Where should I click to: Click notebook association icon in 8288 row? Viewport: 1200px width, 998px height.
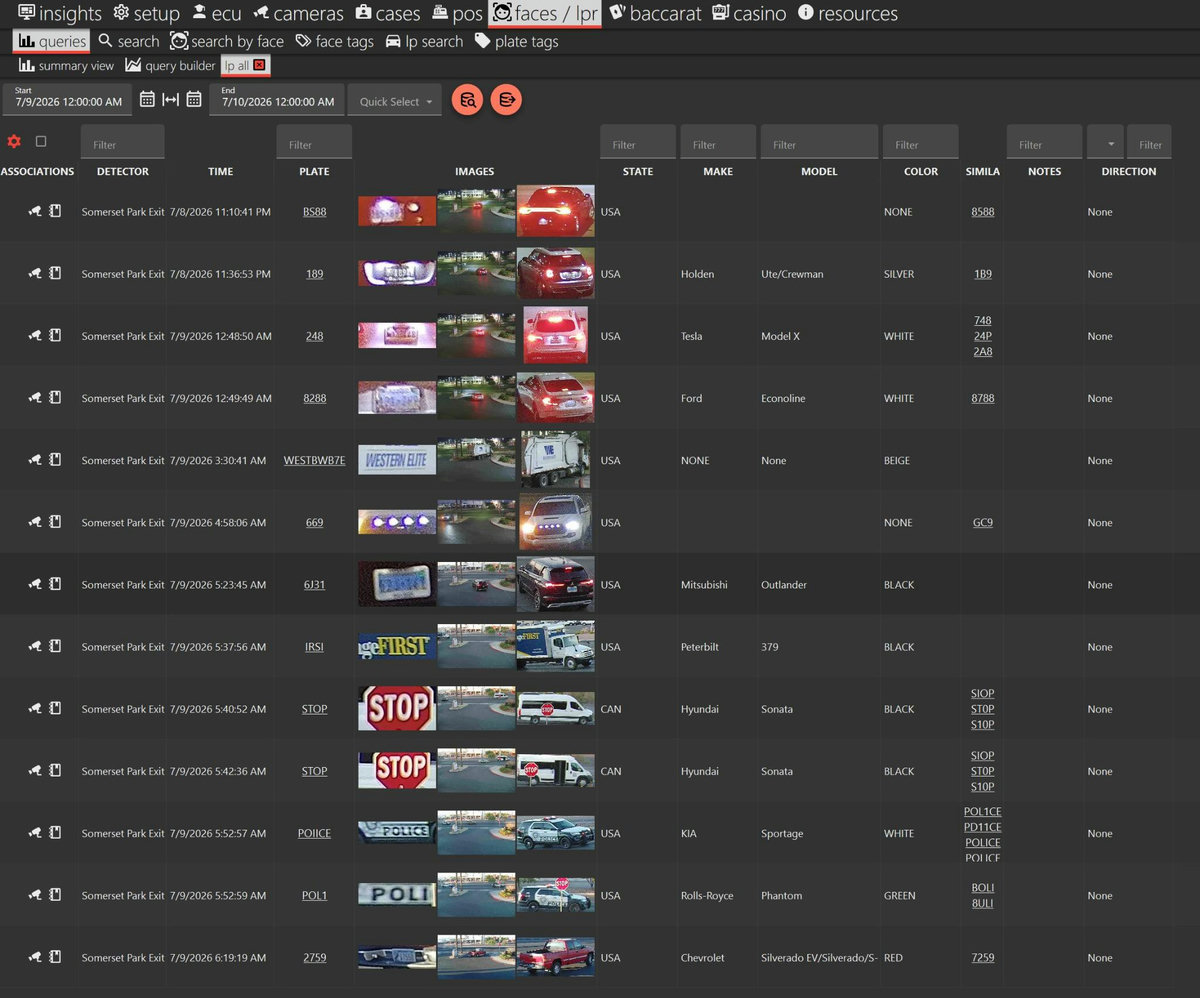pyautogui.click(x=55, y=398)
